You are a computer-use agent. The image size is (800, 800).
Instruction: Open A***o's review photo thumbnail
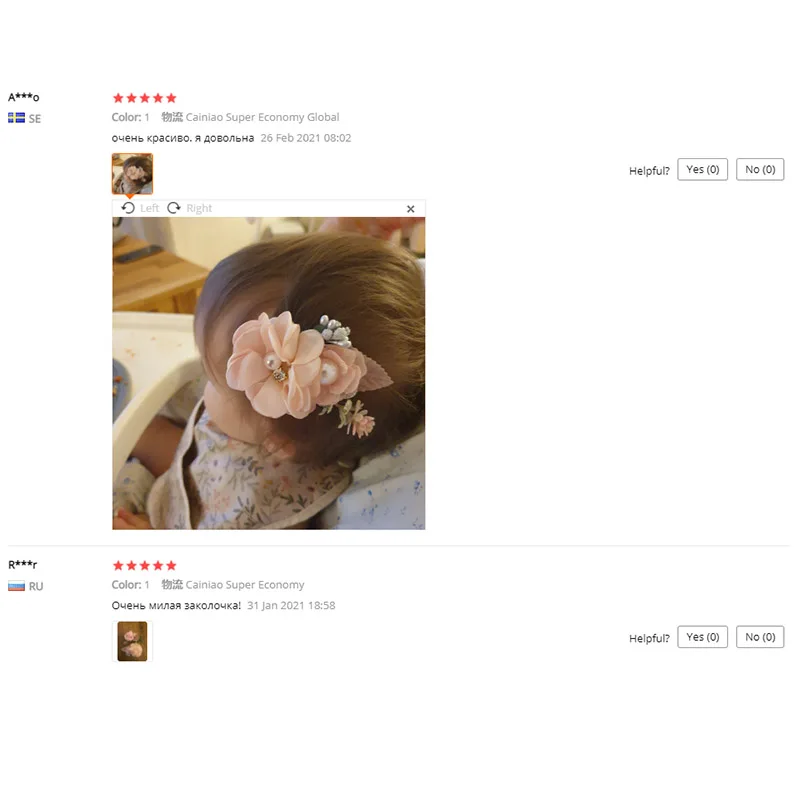(x=132, y=173)
